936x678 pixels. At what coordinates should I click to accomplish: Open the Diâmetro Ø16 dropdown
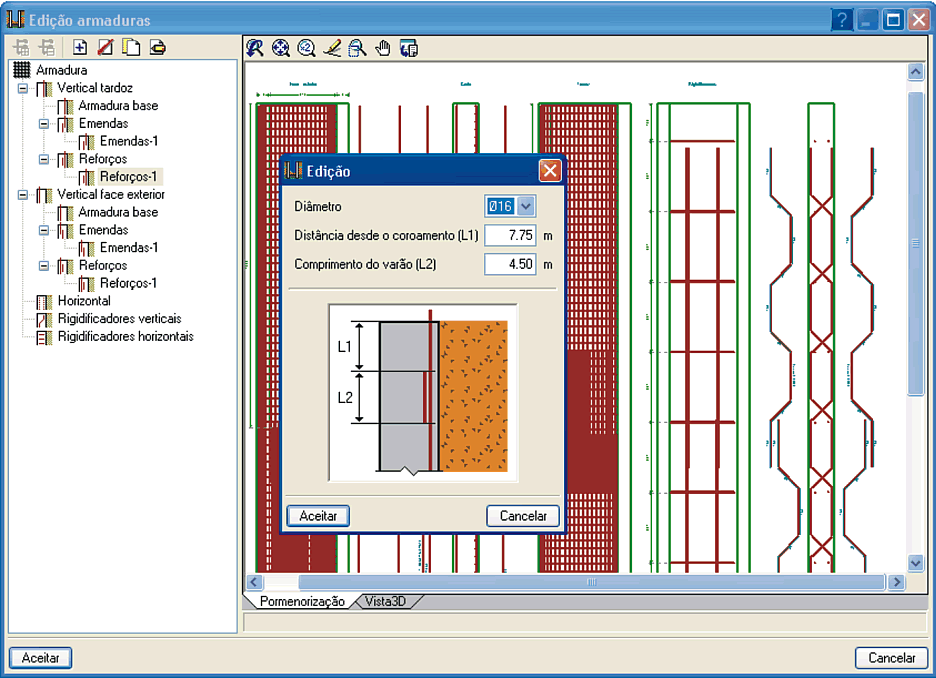526,206
